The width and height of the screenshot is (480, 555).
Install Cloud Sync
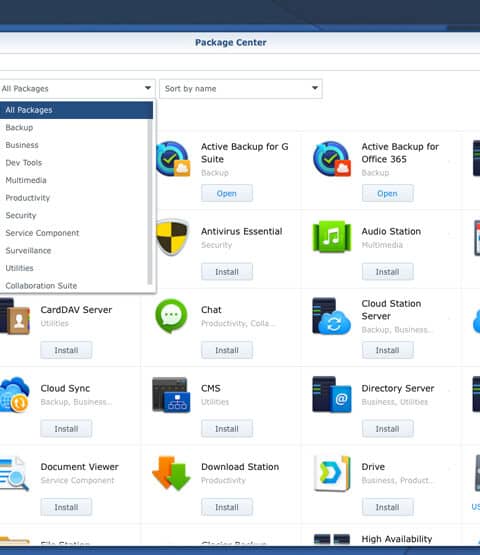coord(66,429)
